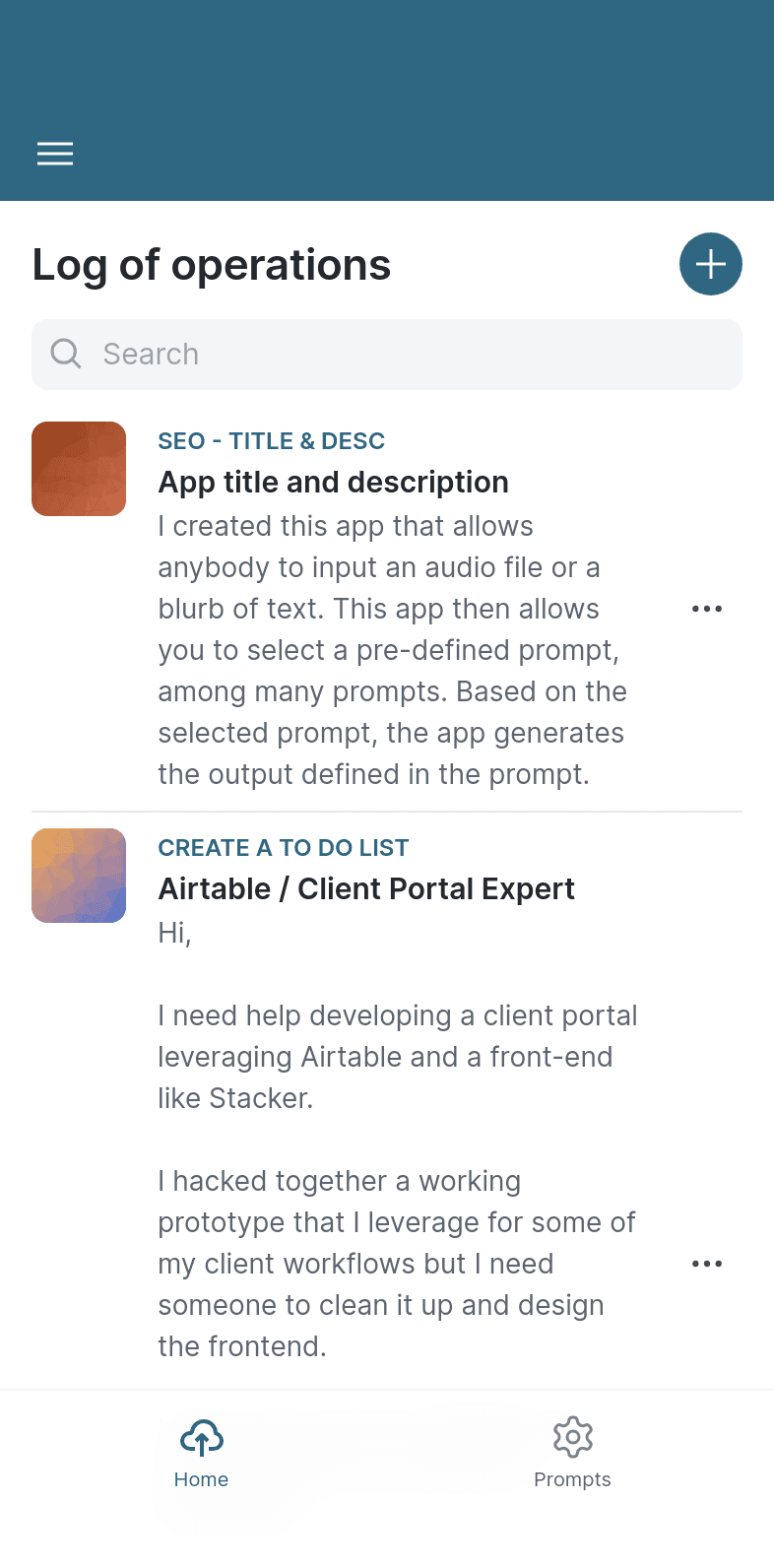This screenshot has width=774, height=1568.
Task: Open the purple-orange thumbnail of to-do entry
Action: (79, 876)
